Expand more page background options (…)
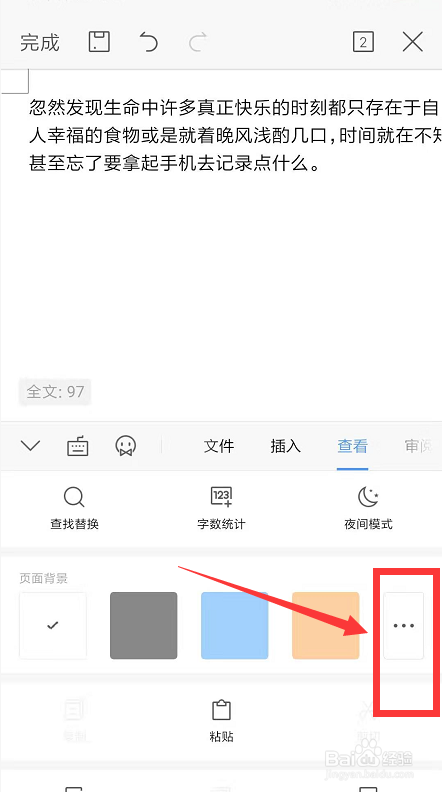The height and width of the screenshot is (792, 442). (404, 625)
